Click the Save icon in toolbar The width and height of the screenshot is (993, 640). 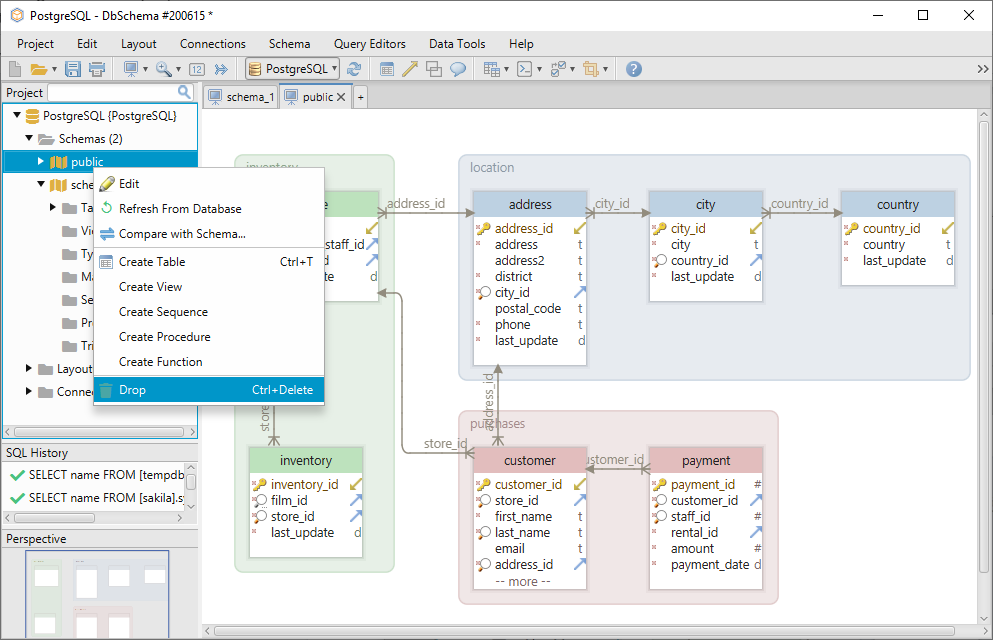(x=73, y=69)
